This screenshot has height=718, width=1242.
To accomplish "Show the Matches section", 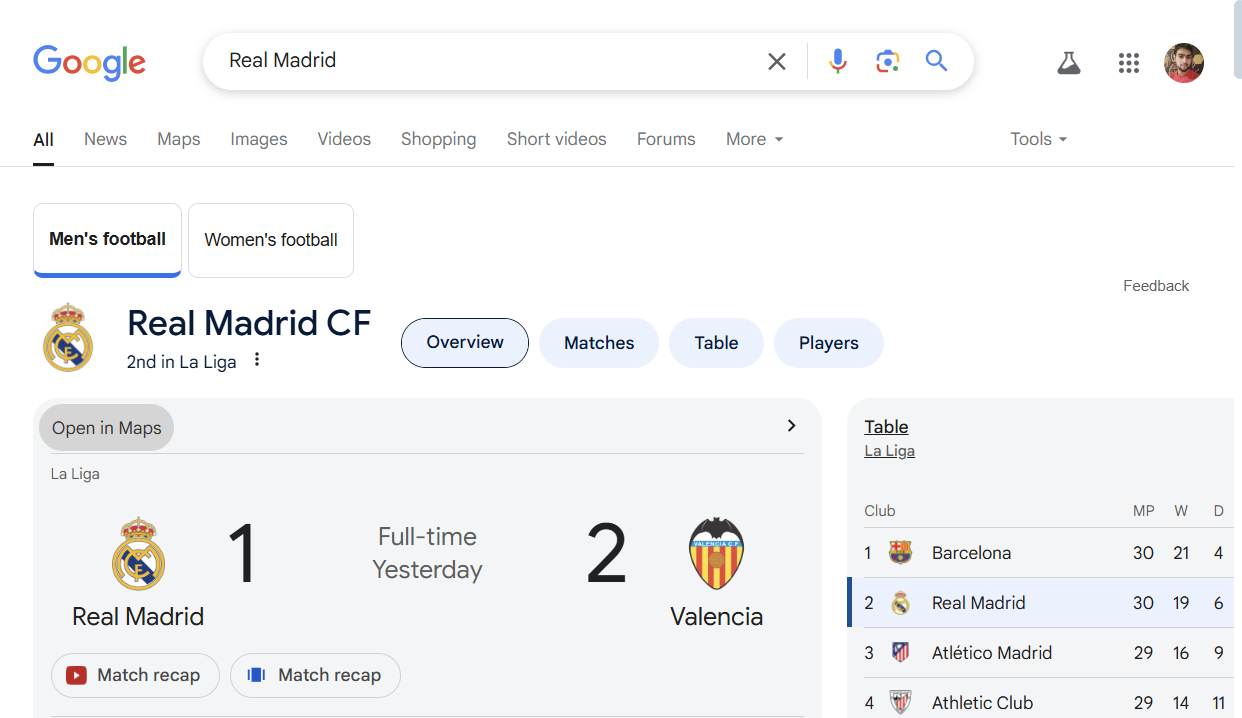I will click(599, 343).
